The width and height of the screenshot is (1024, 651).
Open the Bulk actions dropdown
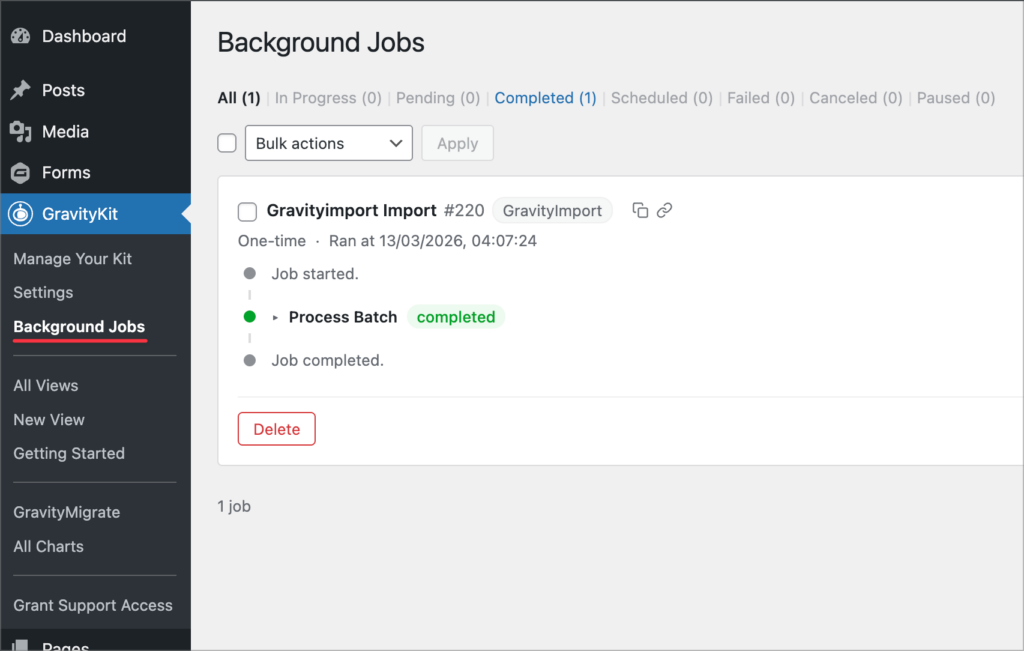coord(328,142)
